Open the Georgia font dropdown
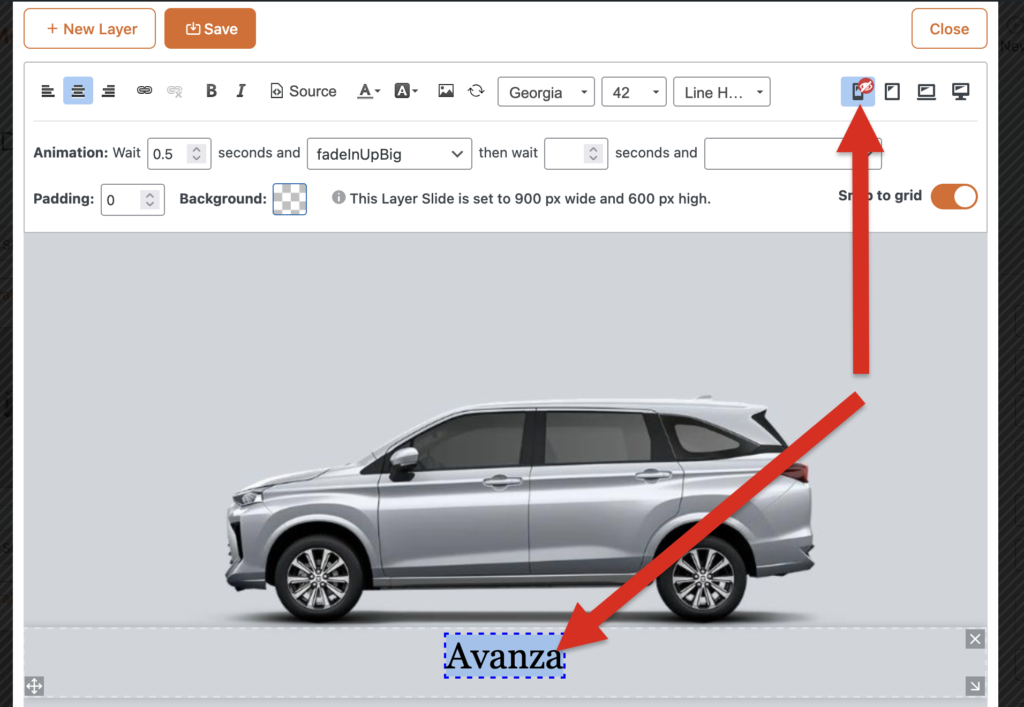The width and height of the screenshot is (1024, 707). (546, 92)
